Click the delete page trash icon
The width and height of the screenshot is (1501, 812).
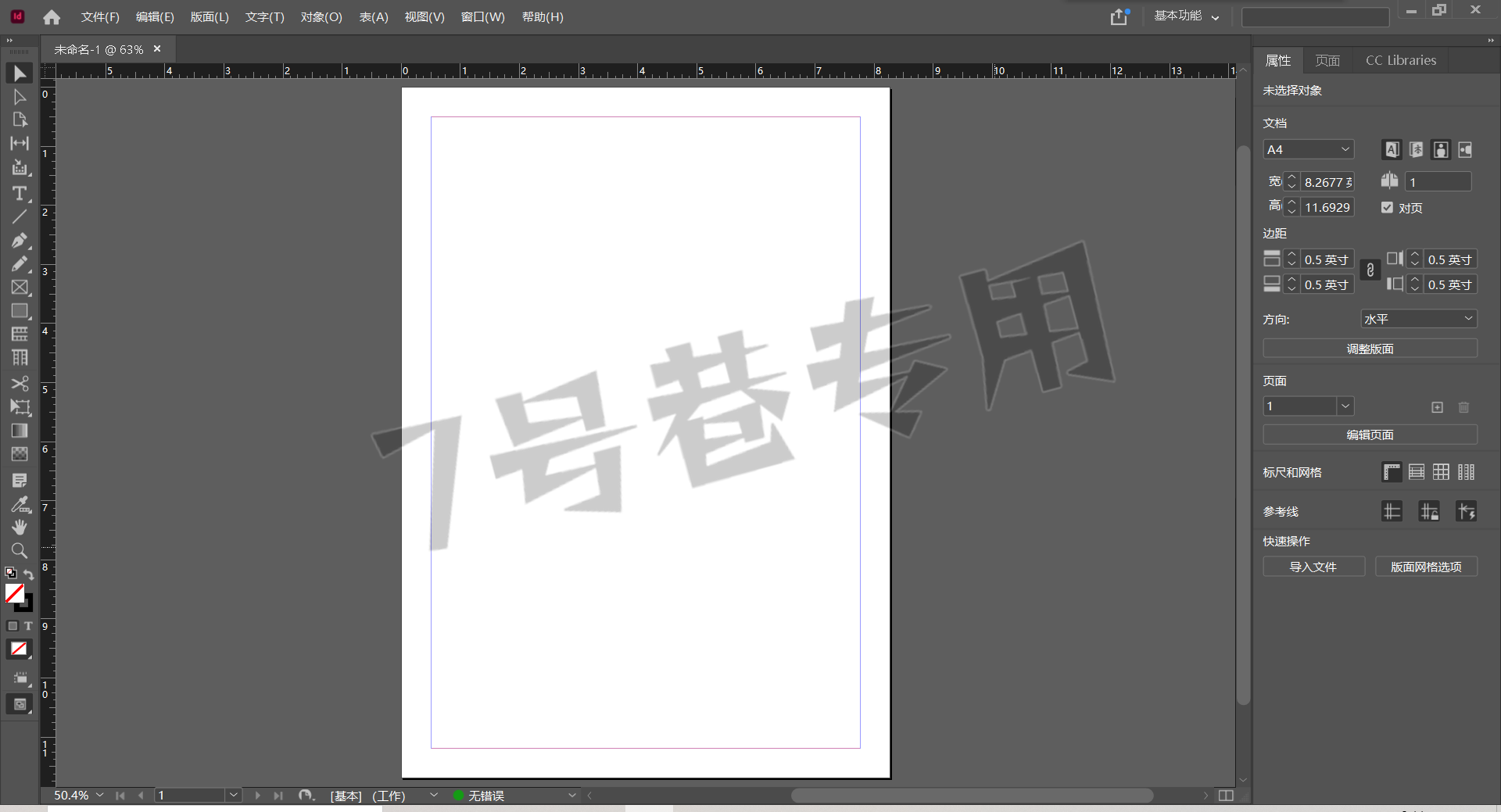click(x=1463, y=407)
